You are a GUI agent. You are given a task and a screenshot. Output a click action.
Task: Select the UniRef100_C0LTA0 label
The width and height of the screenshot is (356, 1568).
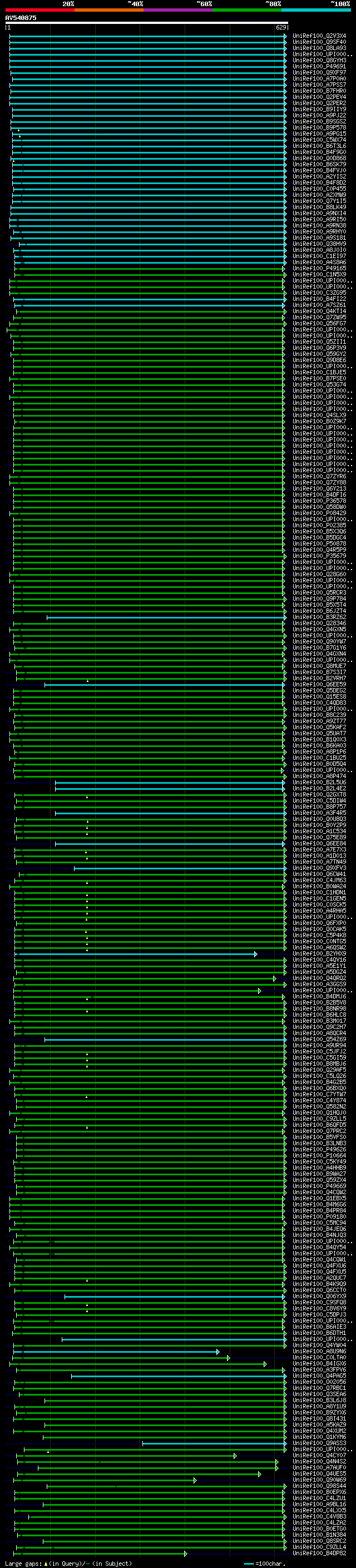point(319,1357)
